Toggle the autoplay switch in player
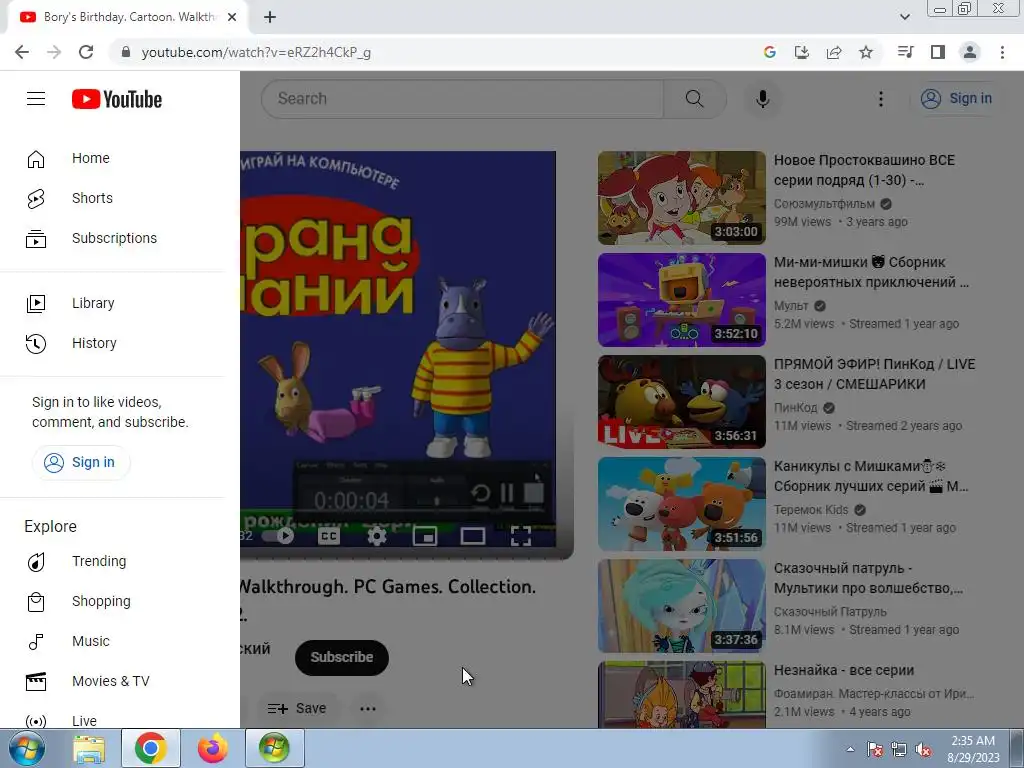1024x768 pixels. pos(278,536)
